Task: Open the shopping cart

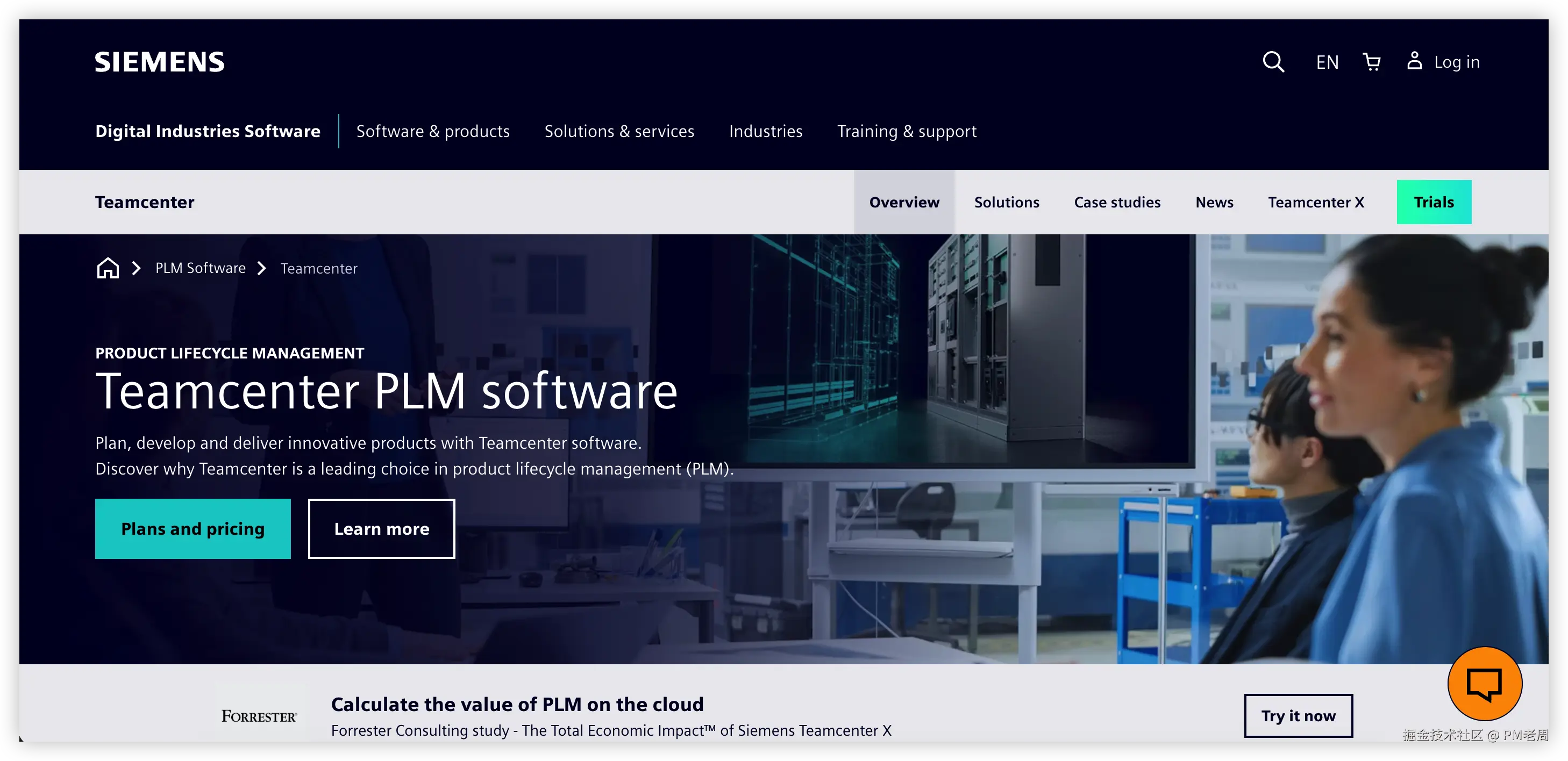Action: (x=1371, y=61)
